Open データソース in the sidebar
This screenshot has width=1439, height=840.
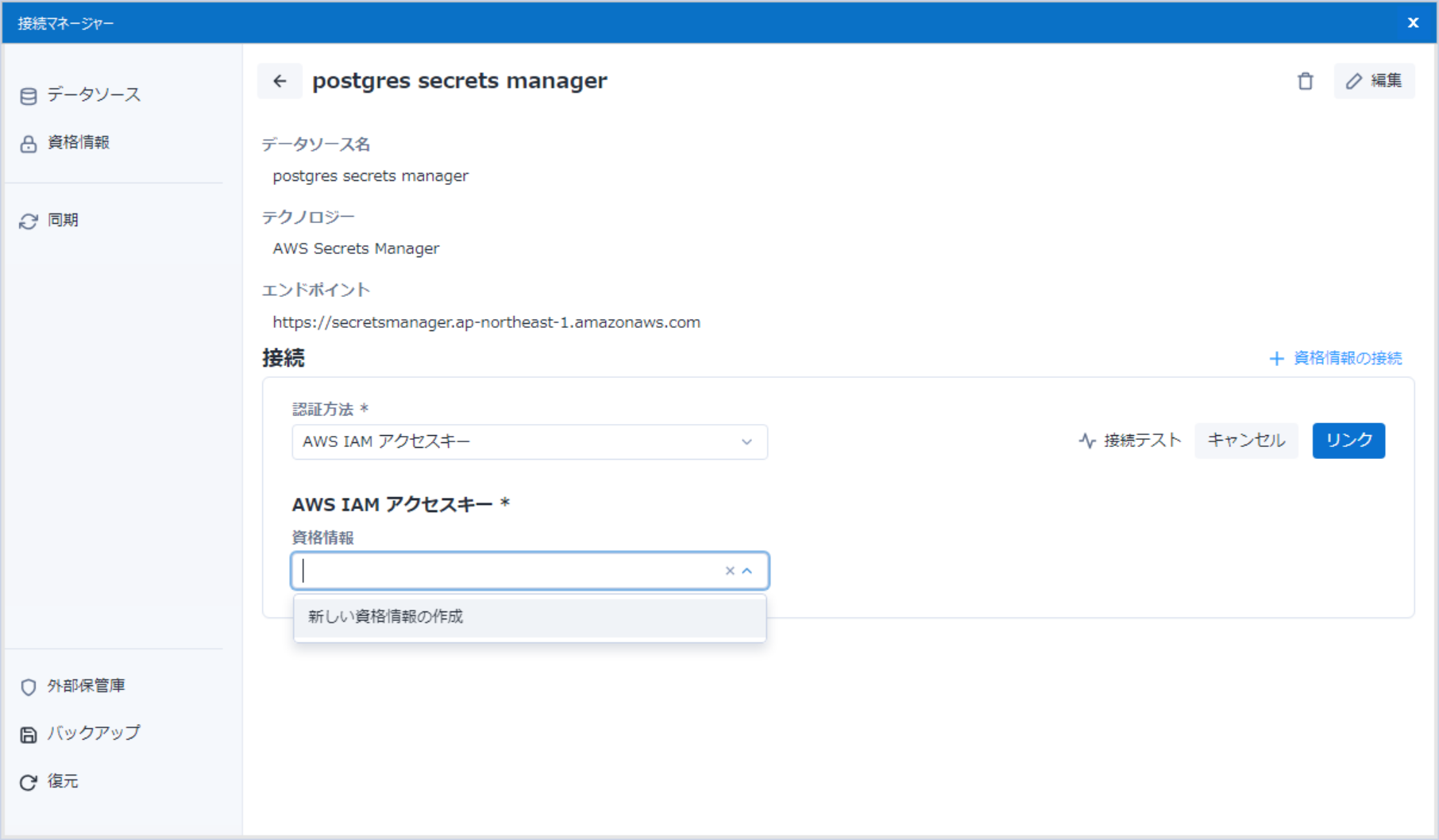click(x=80, y=94)
